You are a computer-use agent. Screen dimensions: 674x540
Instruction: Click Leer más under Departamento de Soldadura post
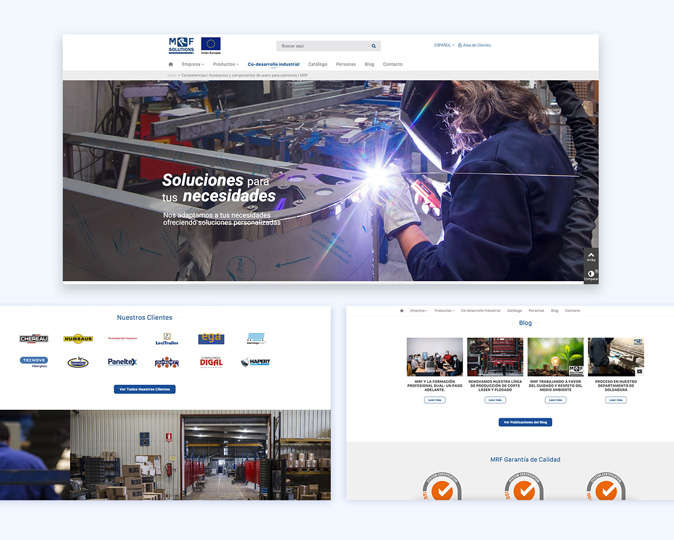coord(616,400)
